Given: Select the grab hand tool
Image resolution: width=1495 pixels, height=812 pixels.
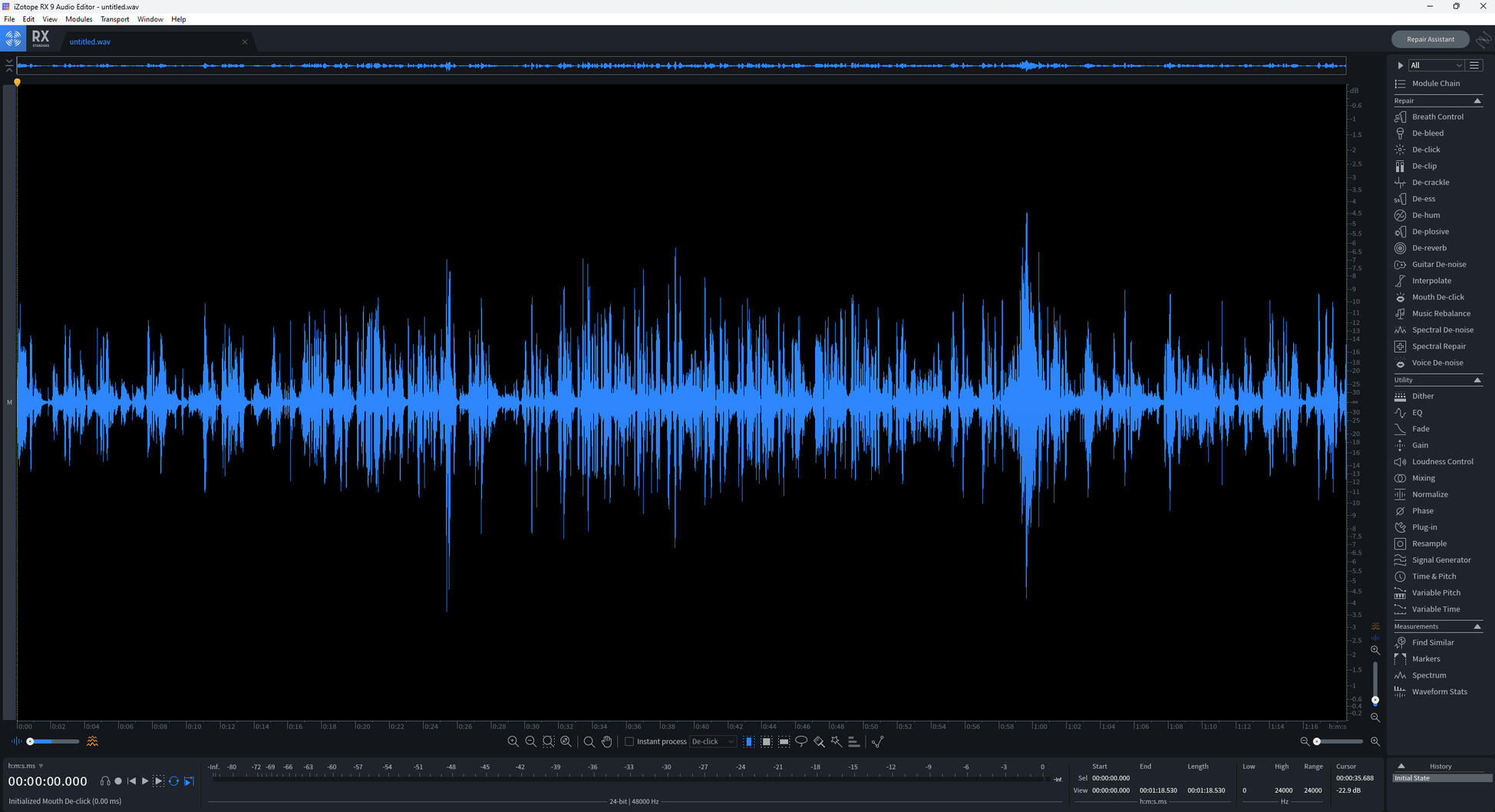Looking at the screenshot, I should click(606, 741).
